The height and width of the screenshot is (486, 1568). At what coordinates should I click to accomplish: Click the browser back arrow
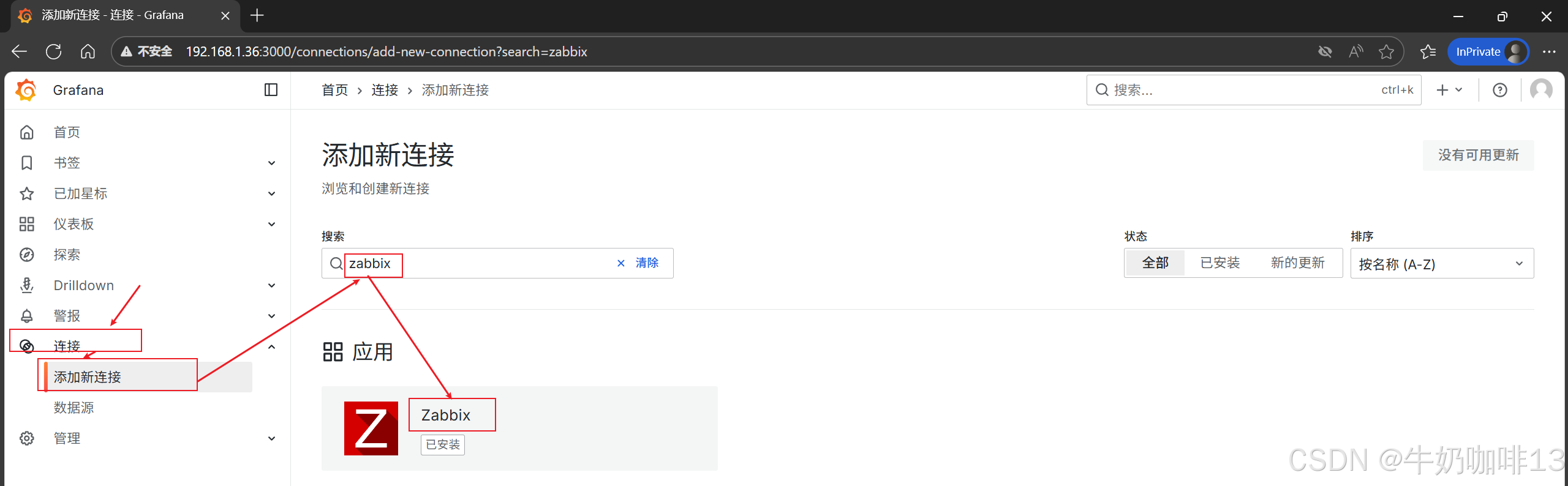click(20, 51)
